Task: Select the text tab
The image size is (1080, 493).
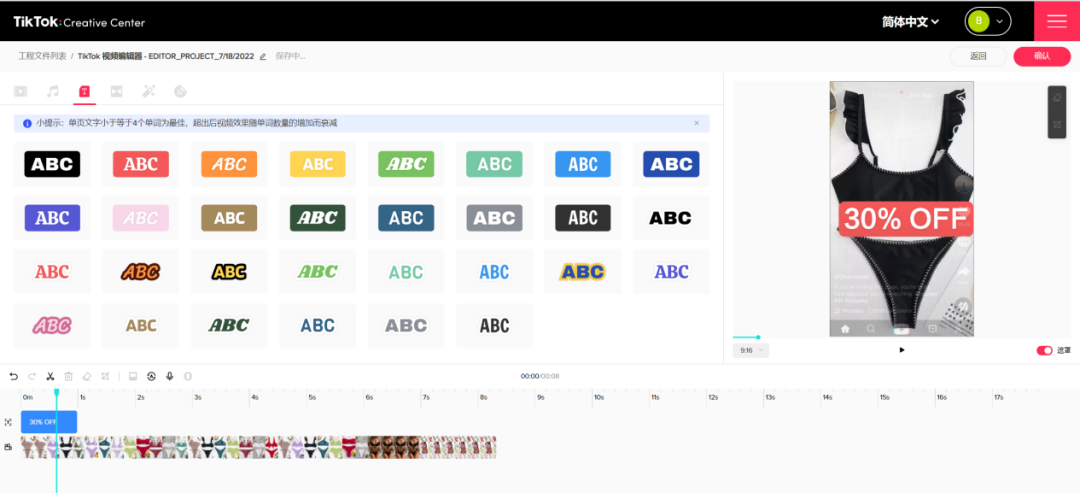Action: 85,92
